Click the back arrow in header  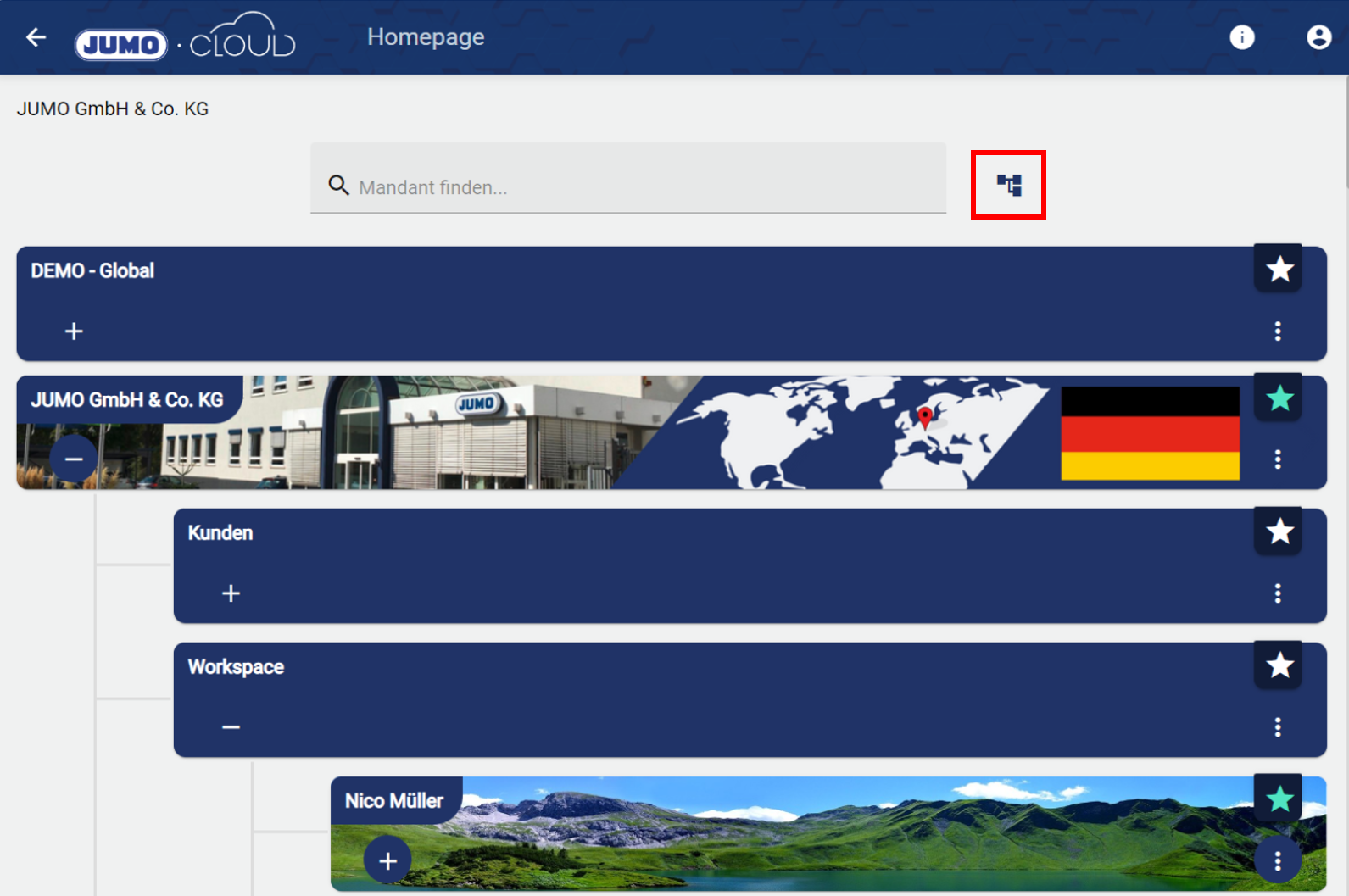coord(36,37)
